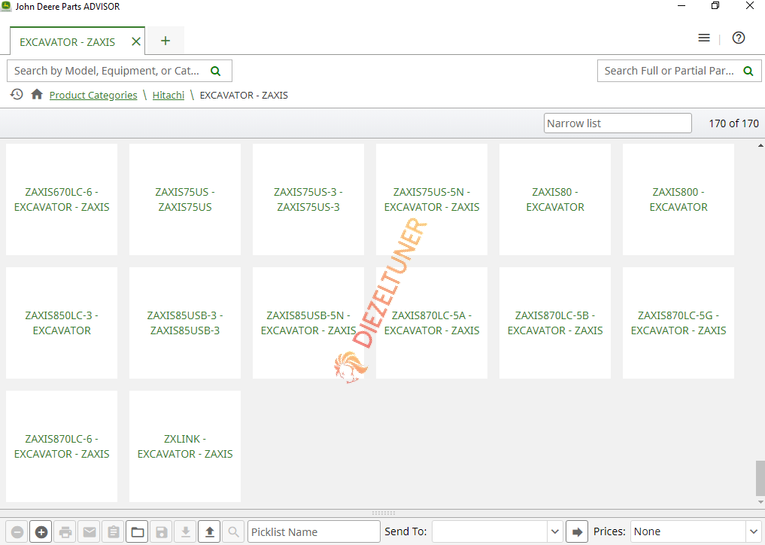Click the add (plus) picklist icon
The width and height of the screenshot is (765, 545).
pyautogui.click(x=41, y=532)
